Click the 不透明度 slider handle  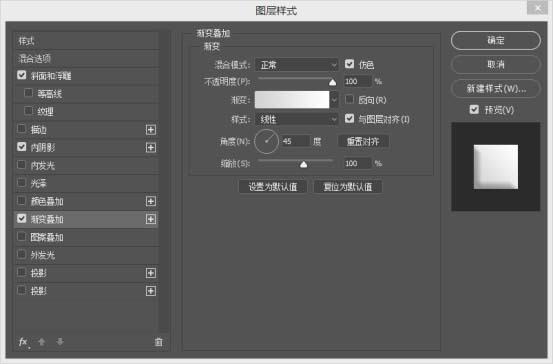tap(332, 82)
